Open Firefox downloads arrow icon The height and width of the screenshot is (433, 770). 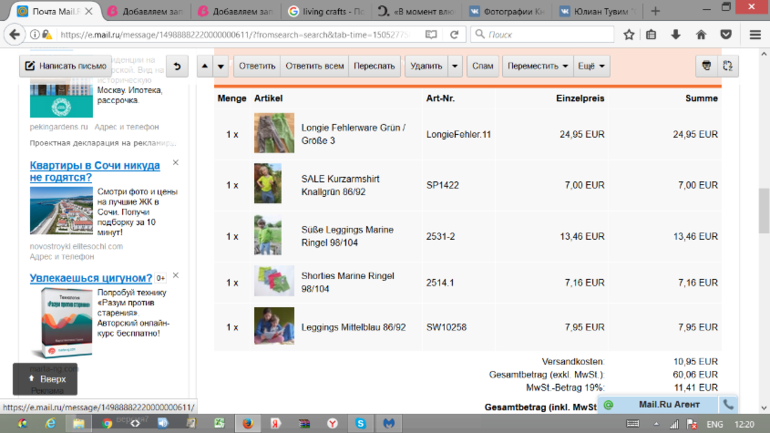[676, 34]
